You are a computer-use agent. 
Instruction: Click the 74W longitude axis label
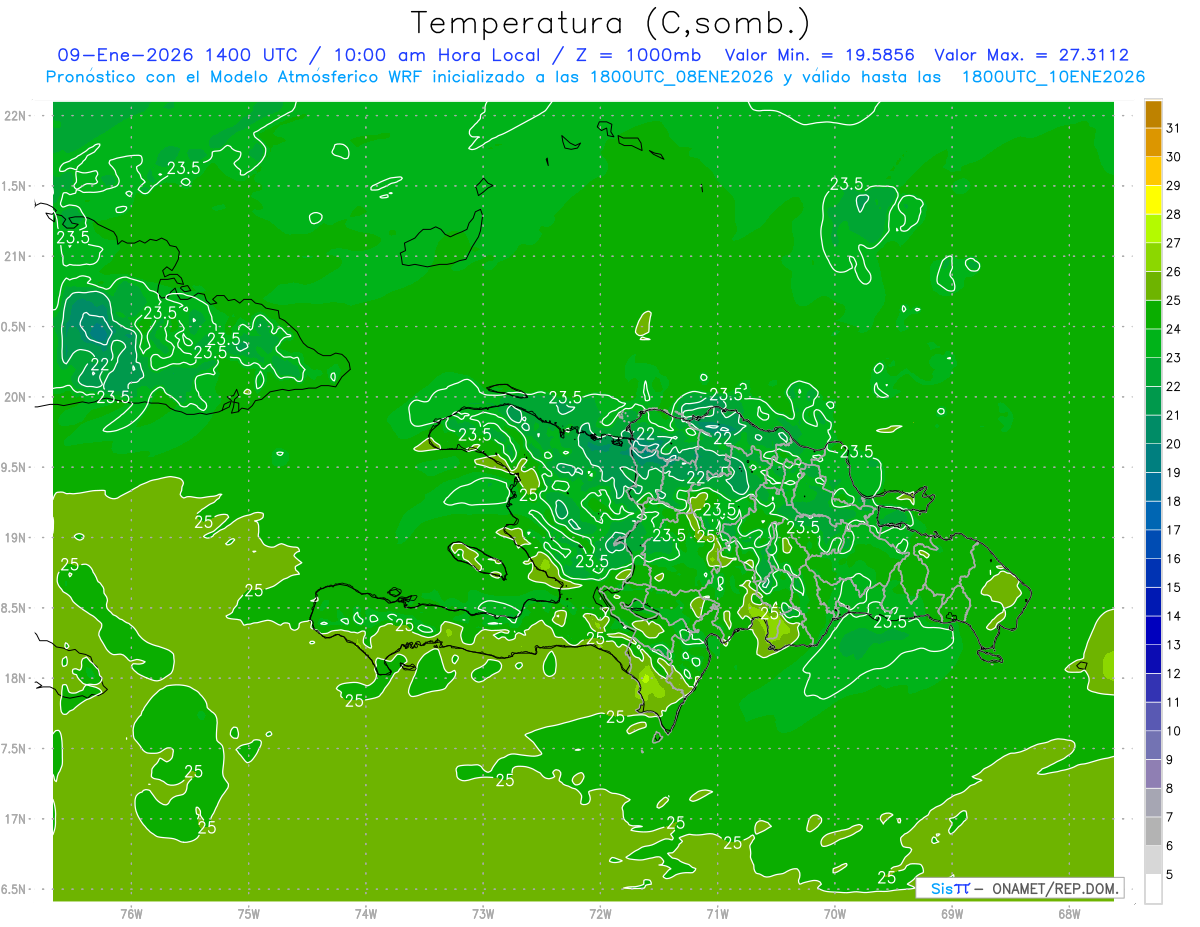pos(366,913)
